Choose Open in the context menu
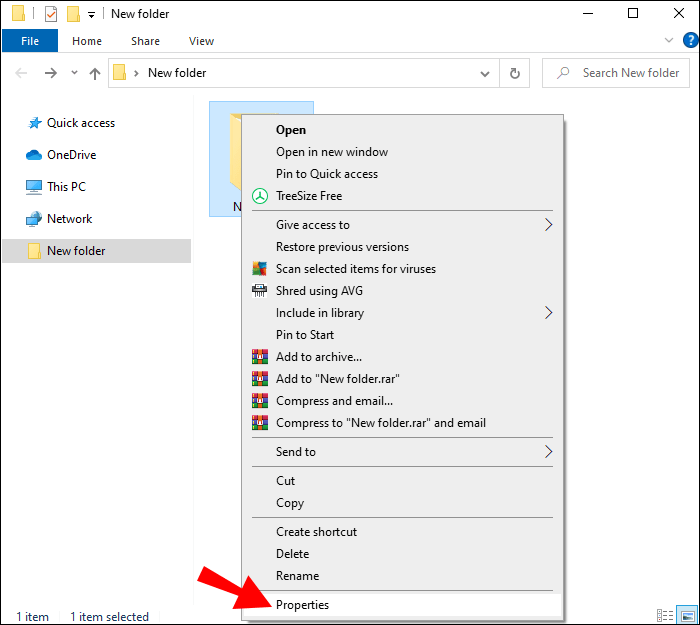The image size is (700, 625). click(x=402, y=130)
